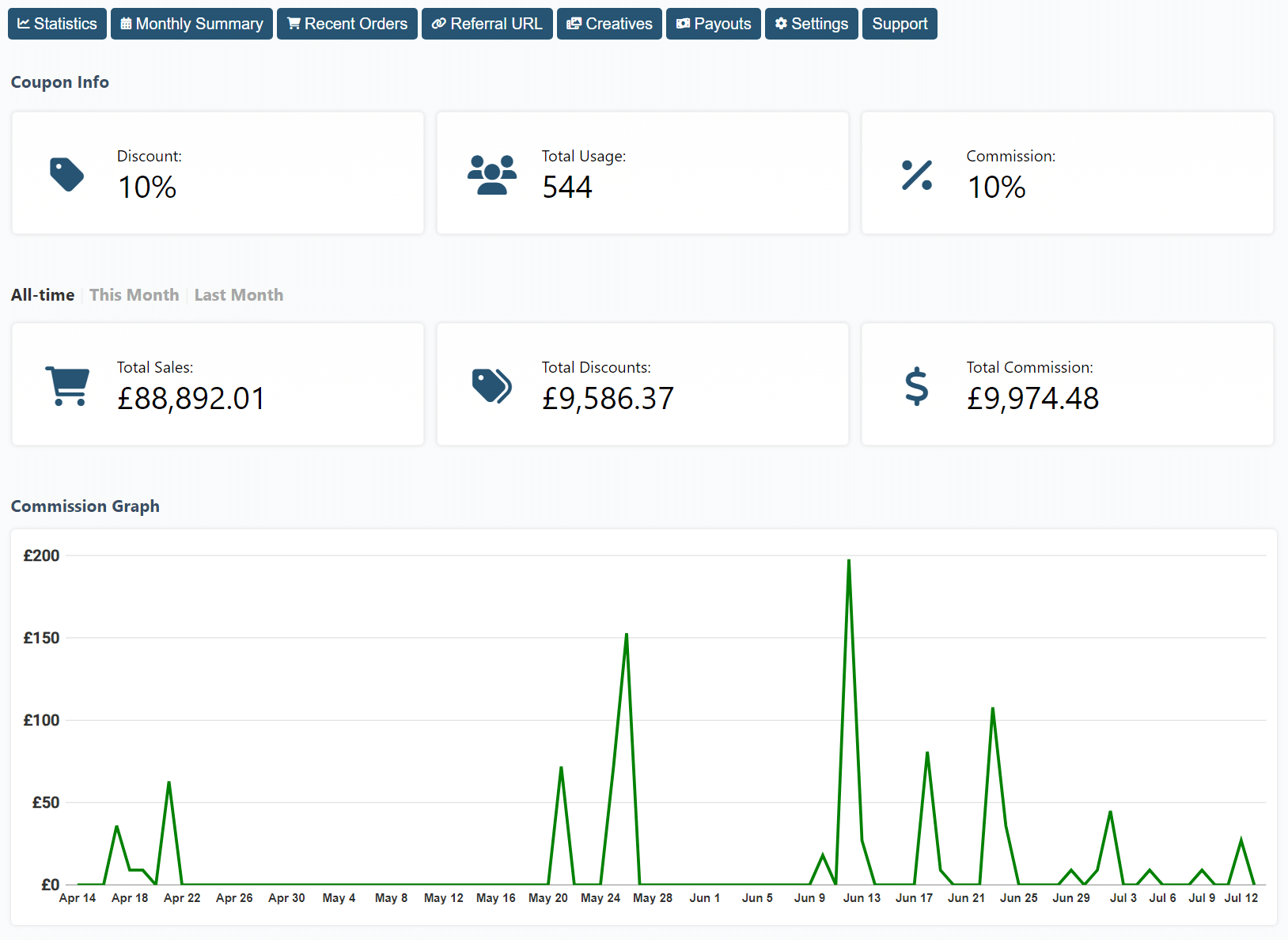This screenshot has height=940, width=1288.
Task: Click the calendar icon on Monthly Summary button
Action: click(124, 23)
